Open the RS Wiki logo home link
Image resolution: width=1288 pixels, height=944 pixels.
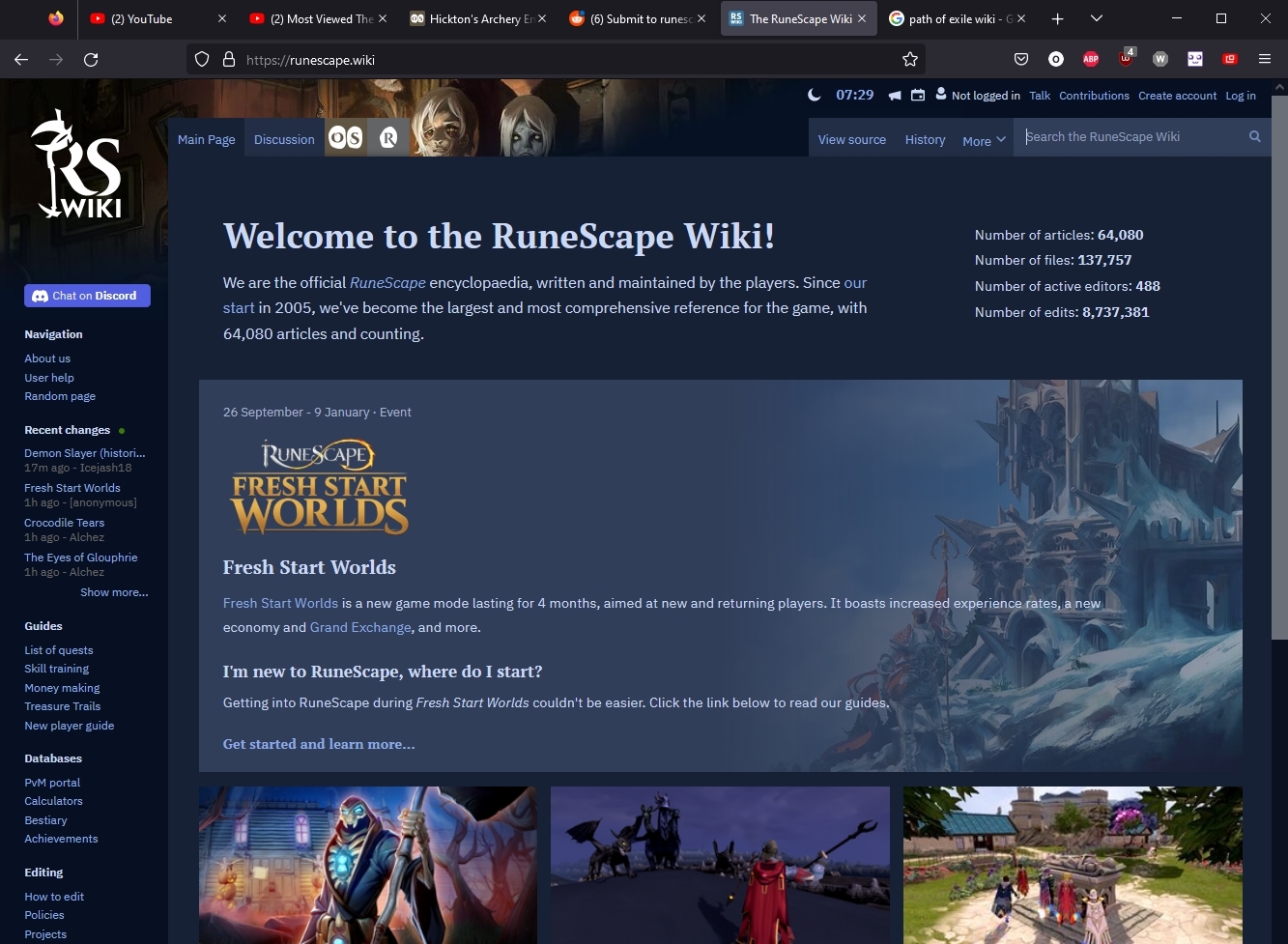click(78, 163)
